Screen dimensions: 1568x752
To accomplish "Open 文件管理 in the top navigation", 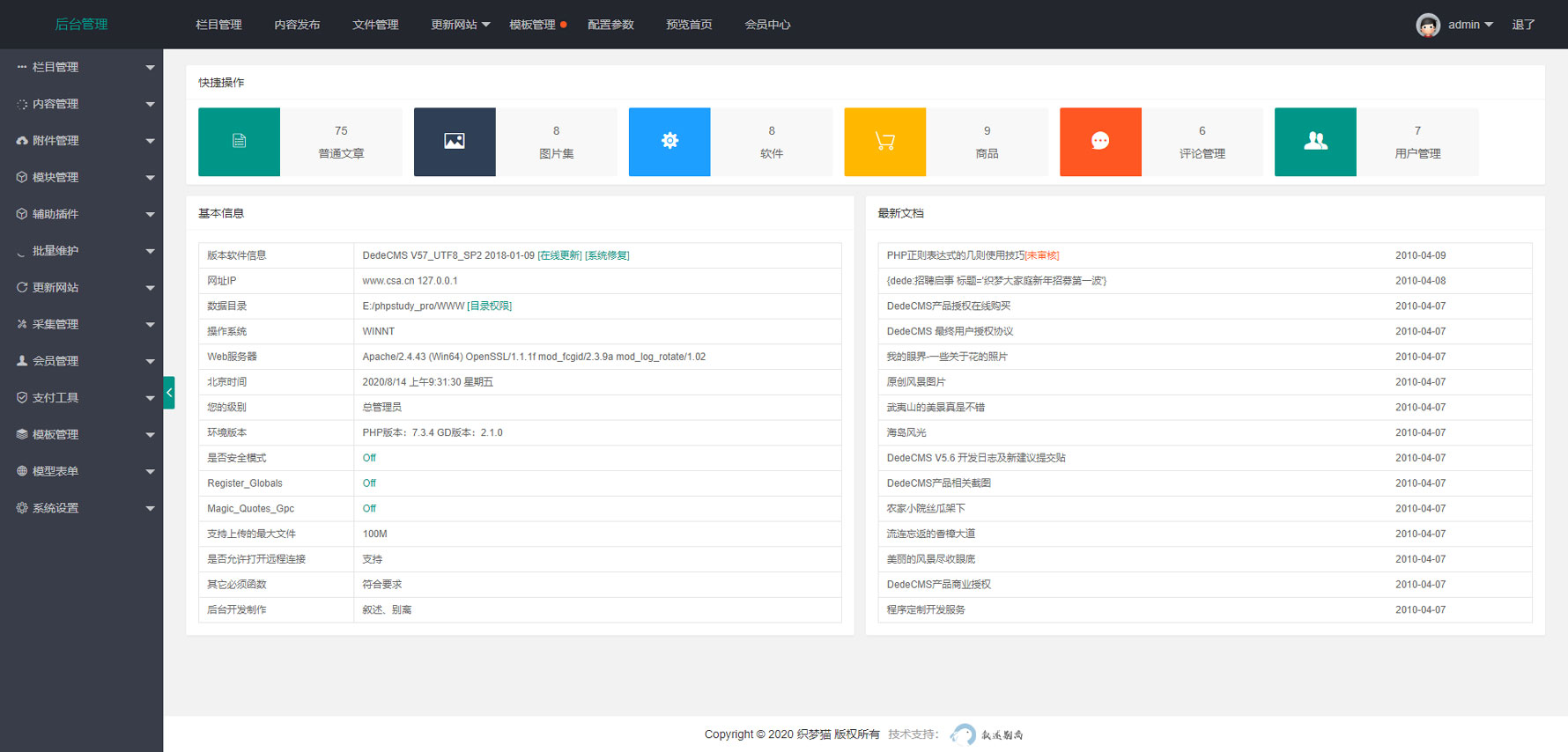I will (x=375, y=25).
